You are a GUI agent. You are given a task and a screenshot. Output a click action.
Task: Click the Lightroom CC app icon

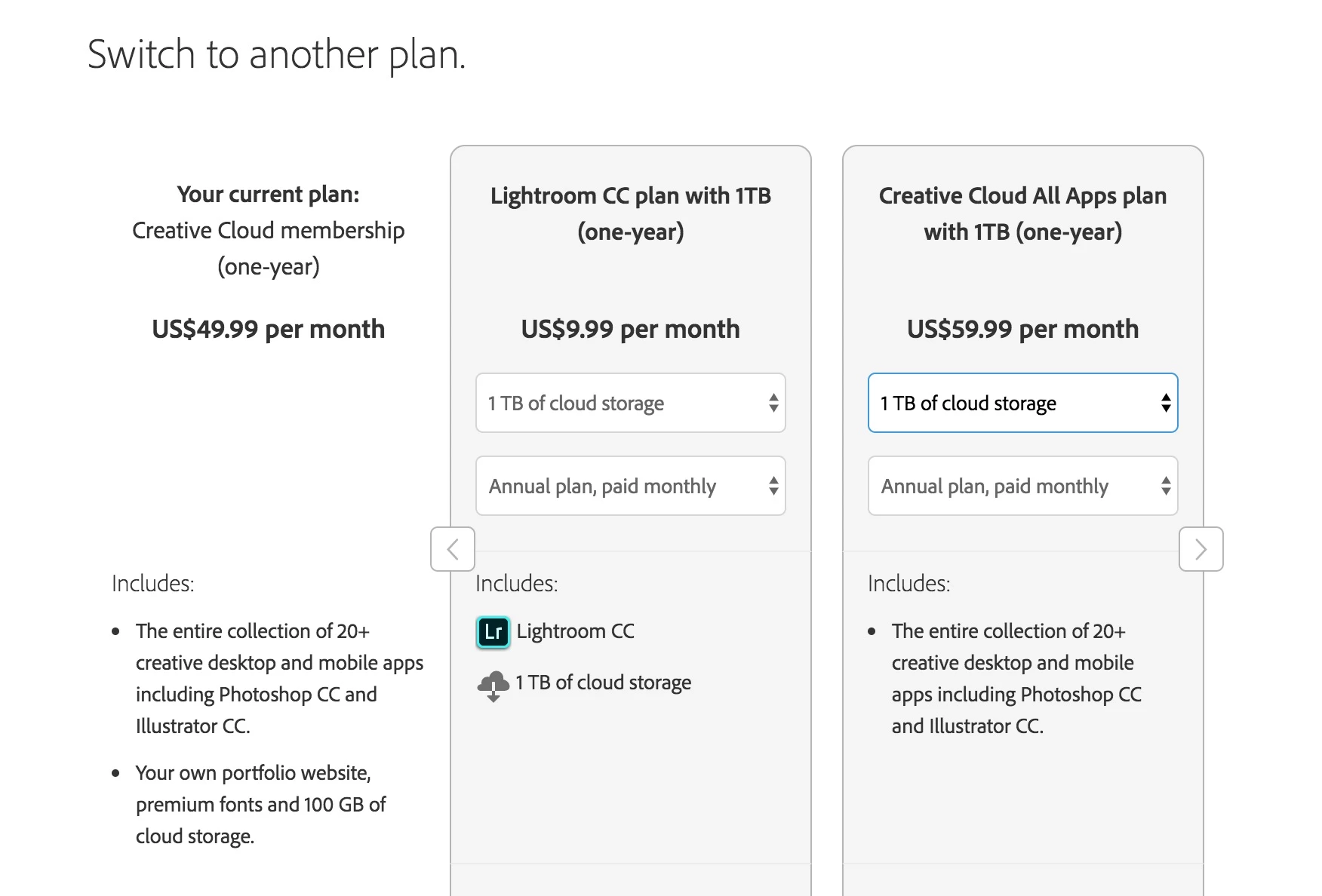coord(493,632)
